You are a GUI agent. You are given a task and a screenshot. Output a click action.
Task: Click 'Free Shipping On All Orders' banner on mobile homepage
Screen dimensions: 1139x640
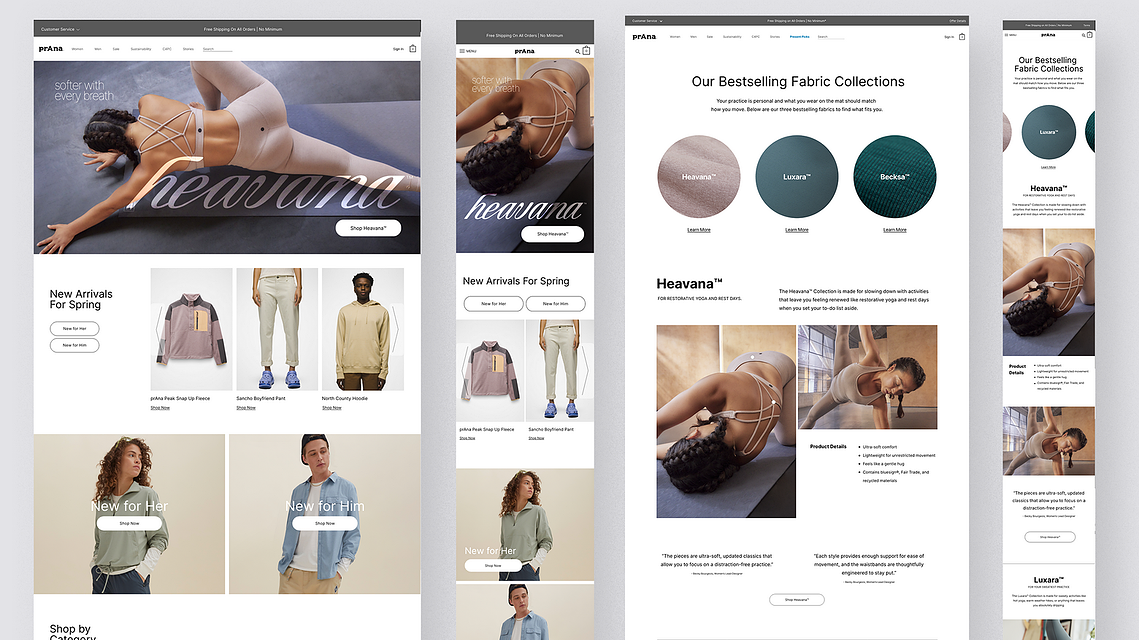pos(524,35)
